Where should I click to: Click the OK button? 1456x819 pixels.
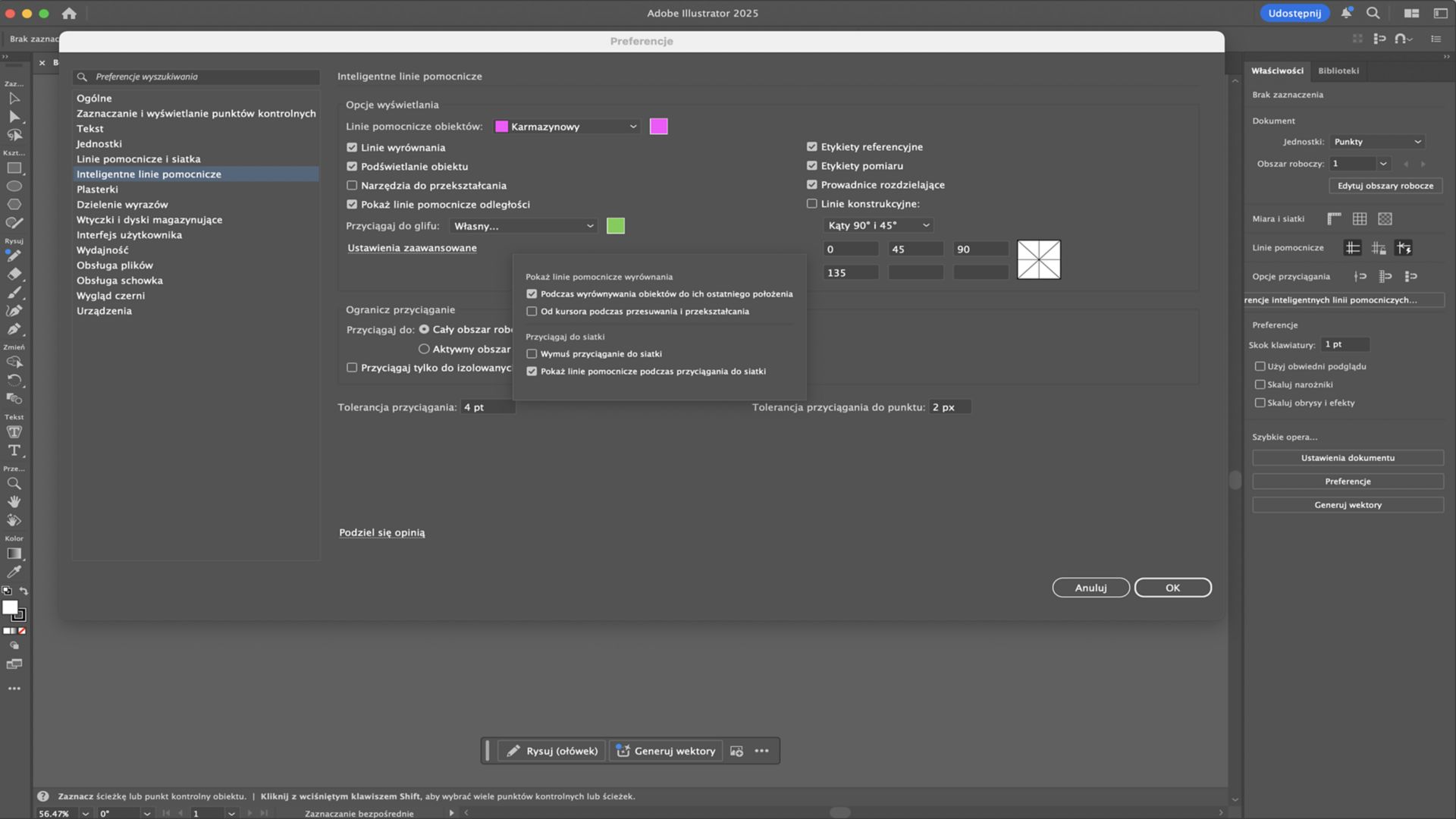pos(1172,588)
